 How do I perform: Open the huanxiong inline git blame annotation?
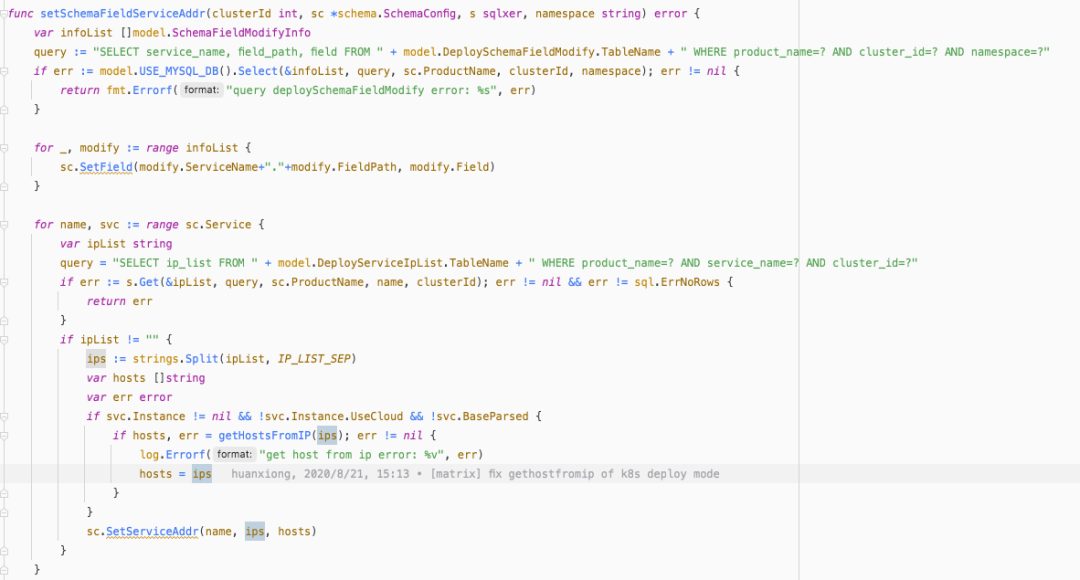tap(475, 474)
